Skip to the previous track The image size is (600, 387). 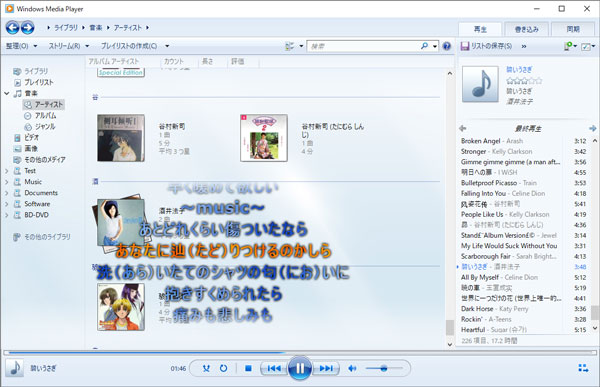[x=274, y=368]
